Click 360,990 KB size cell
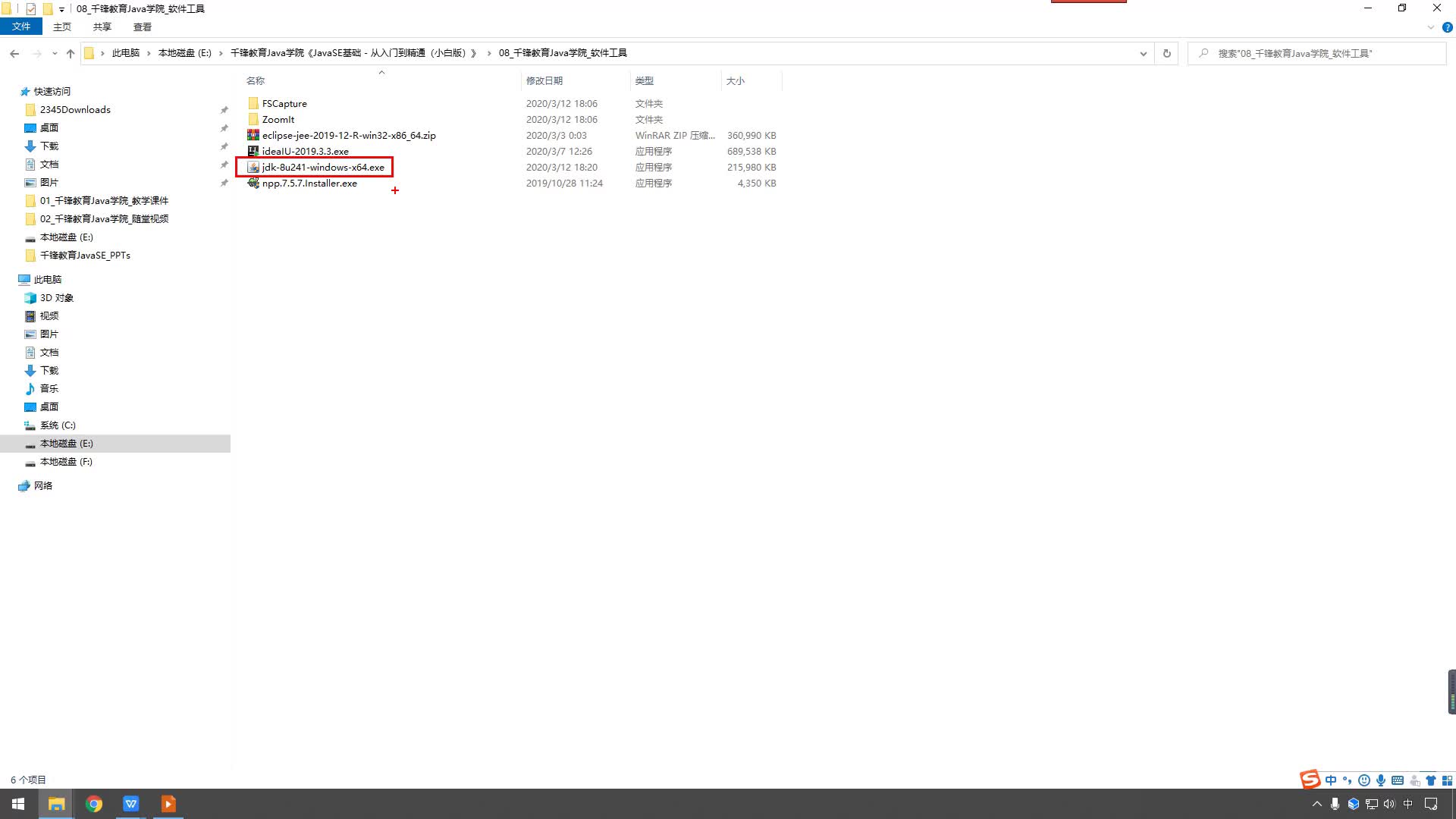 [x=752, y=135]
